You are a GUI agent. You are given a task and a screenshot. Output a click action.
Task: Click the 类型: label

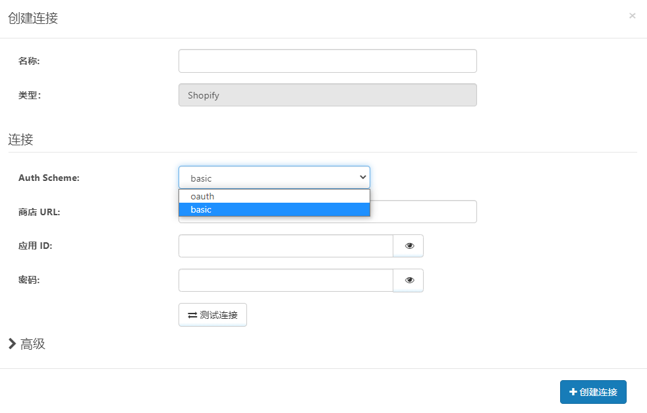click(x=29, y=95)
